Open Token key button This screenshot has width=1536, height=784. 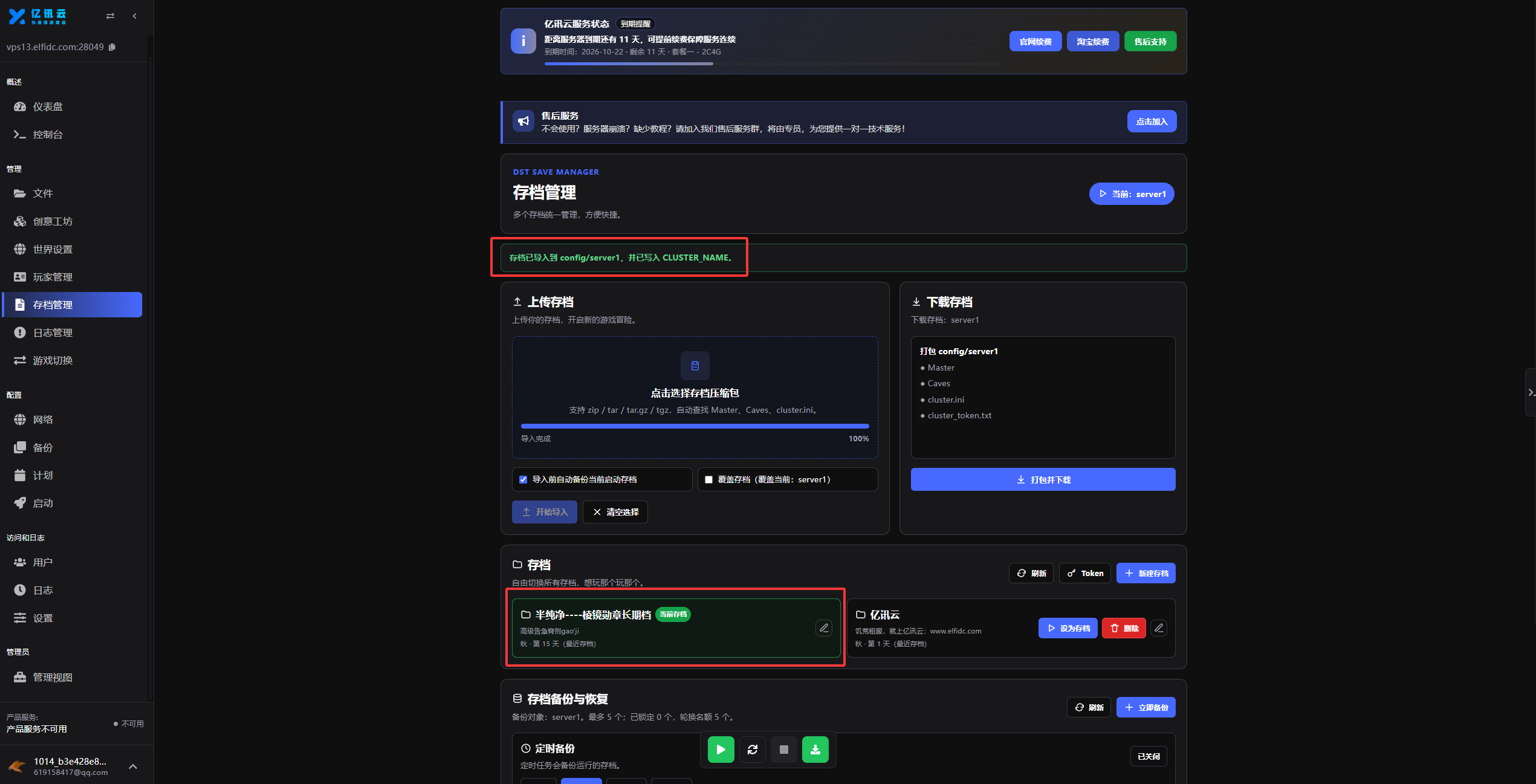[1085, 573]
